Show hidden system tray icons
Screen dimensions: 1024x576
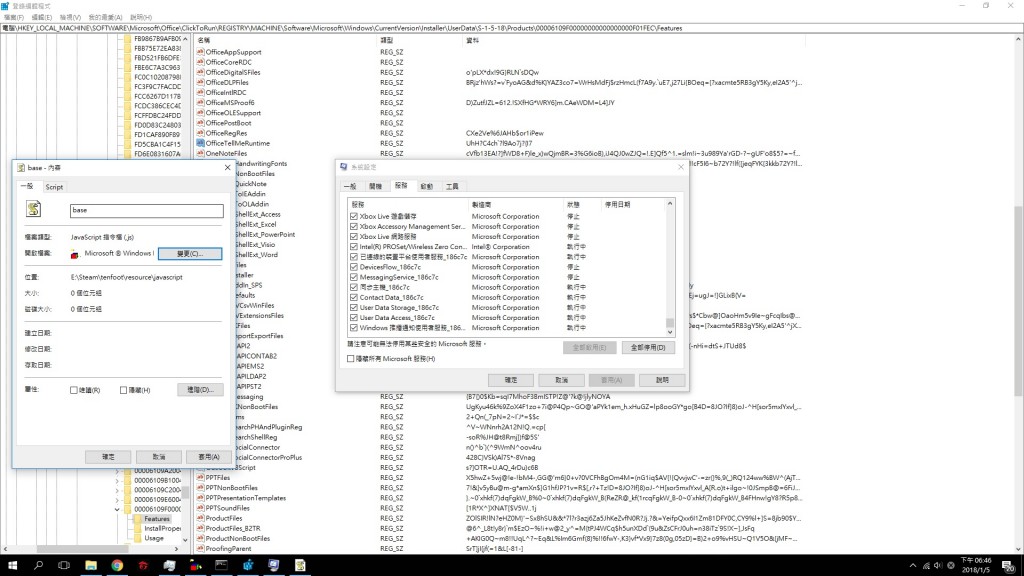pyautogui.click(x=913, y=566)
